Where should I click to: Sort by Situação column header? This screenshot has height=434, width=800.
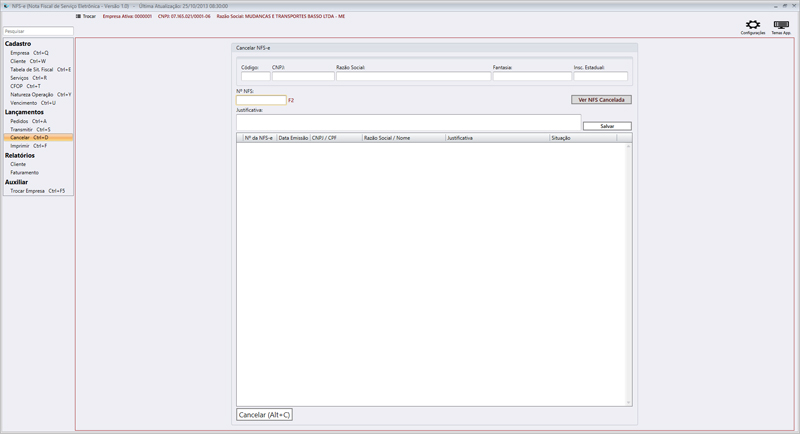point(583,138)
